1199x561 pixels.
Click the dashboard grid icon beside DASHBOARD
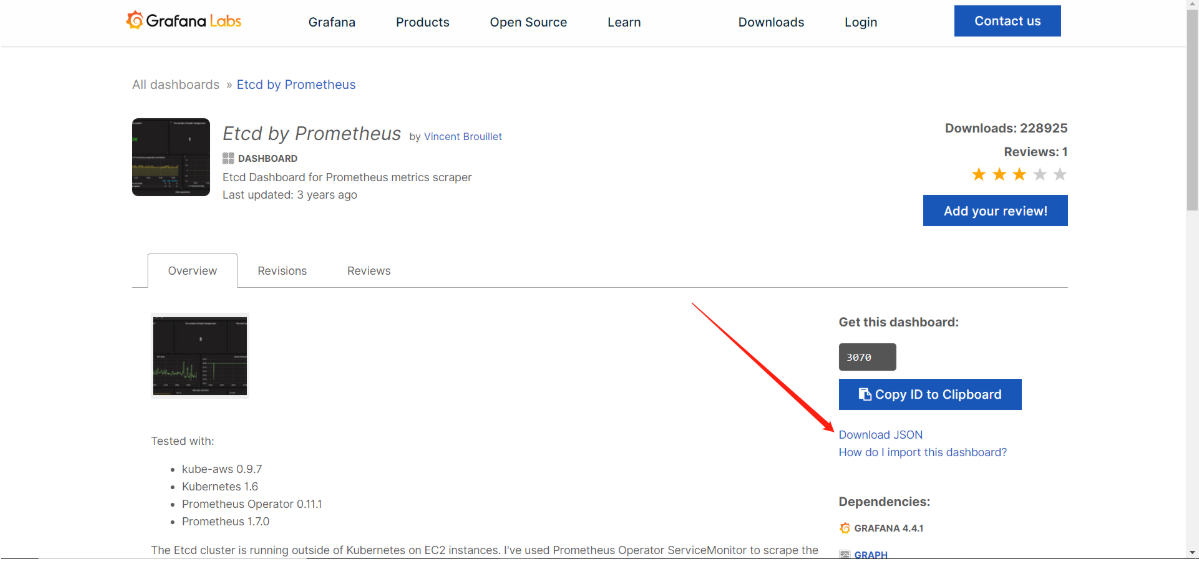point(228,158)
